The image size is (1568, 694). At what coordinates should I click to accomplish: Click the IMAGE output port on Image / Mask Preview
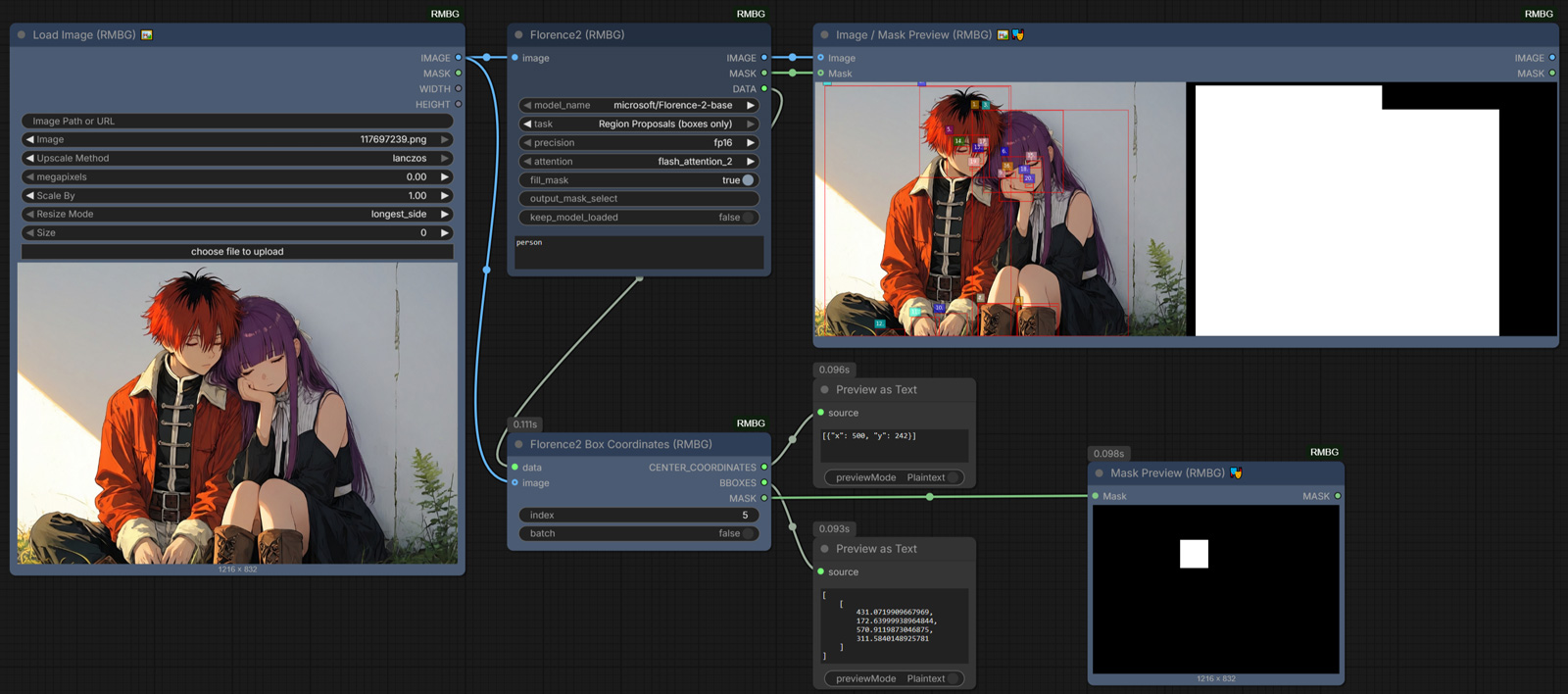[1552, 58]
